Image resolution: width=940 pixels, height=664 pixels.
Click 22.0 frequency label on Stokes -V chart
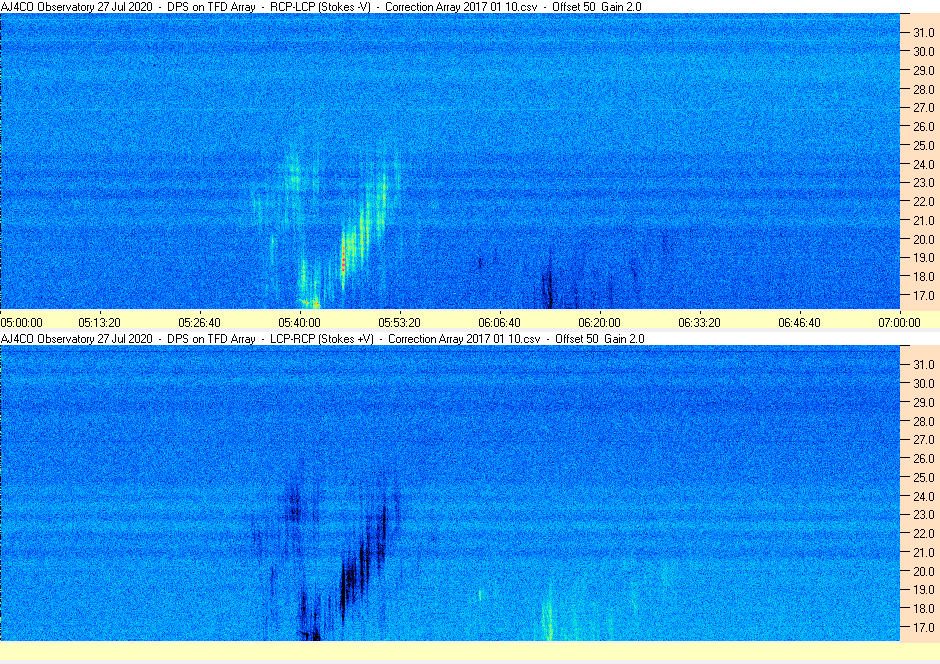point(924,201)
